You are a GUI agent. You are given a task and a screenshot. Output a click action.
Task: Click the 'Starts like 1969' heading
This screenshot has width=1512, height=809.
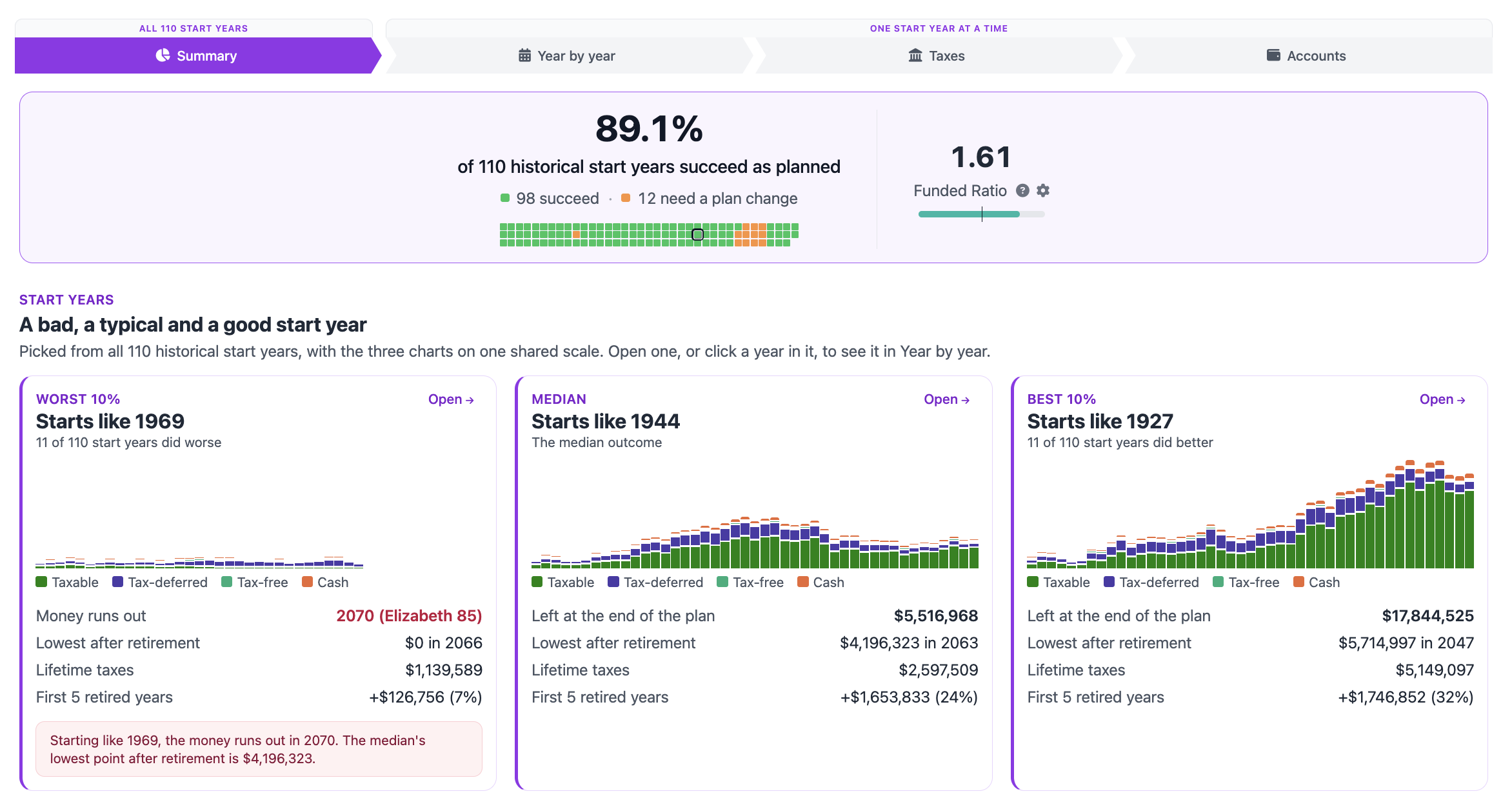(x=110, y=421)
